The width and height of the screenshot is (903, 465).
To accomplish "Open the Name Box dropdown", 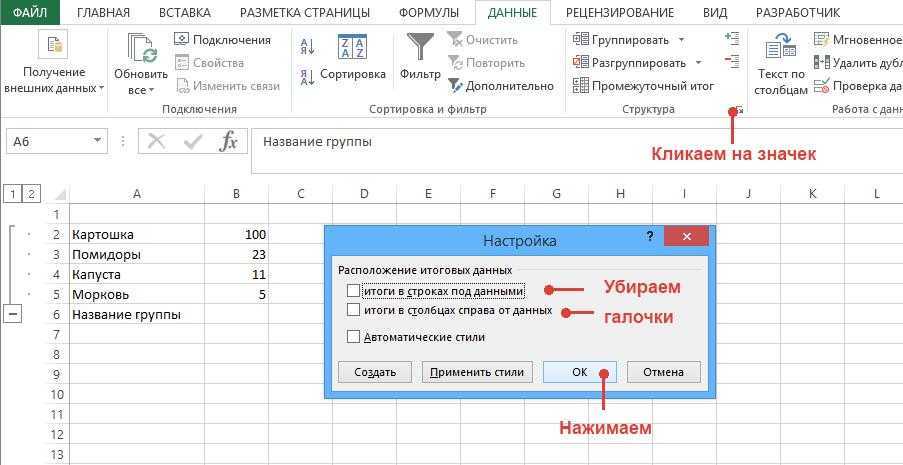I will pos(97,141).
